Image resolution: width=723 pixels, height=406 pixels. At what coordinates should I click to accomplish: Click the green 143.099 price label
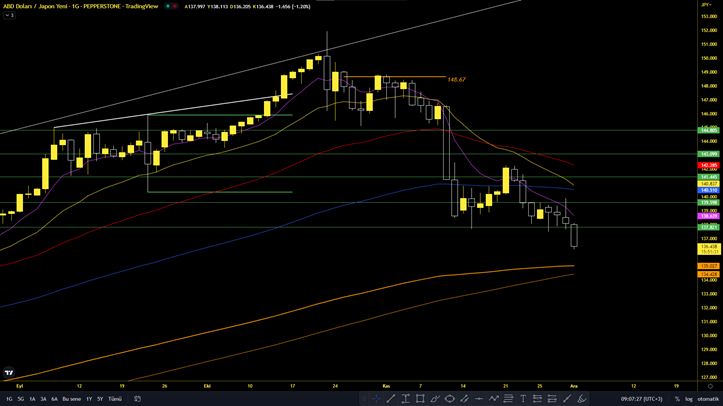[709, 154]
